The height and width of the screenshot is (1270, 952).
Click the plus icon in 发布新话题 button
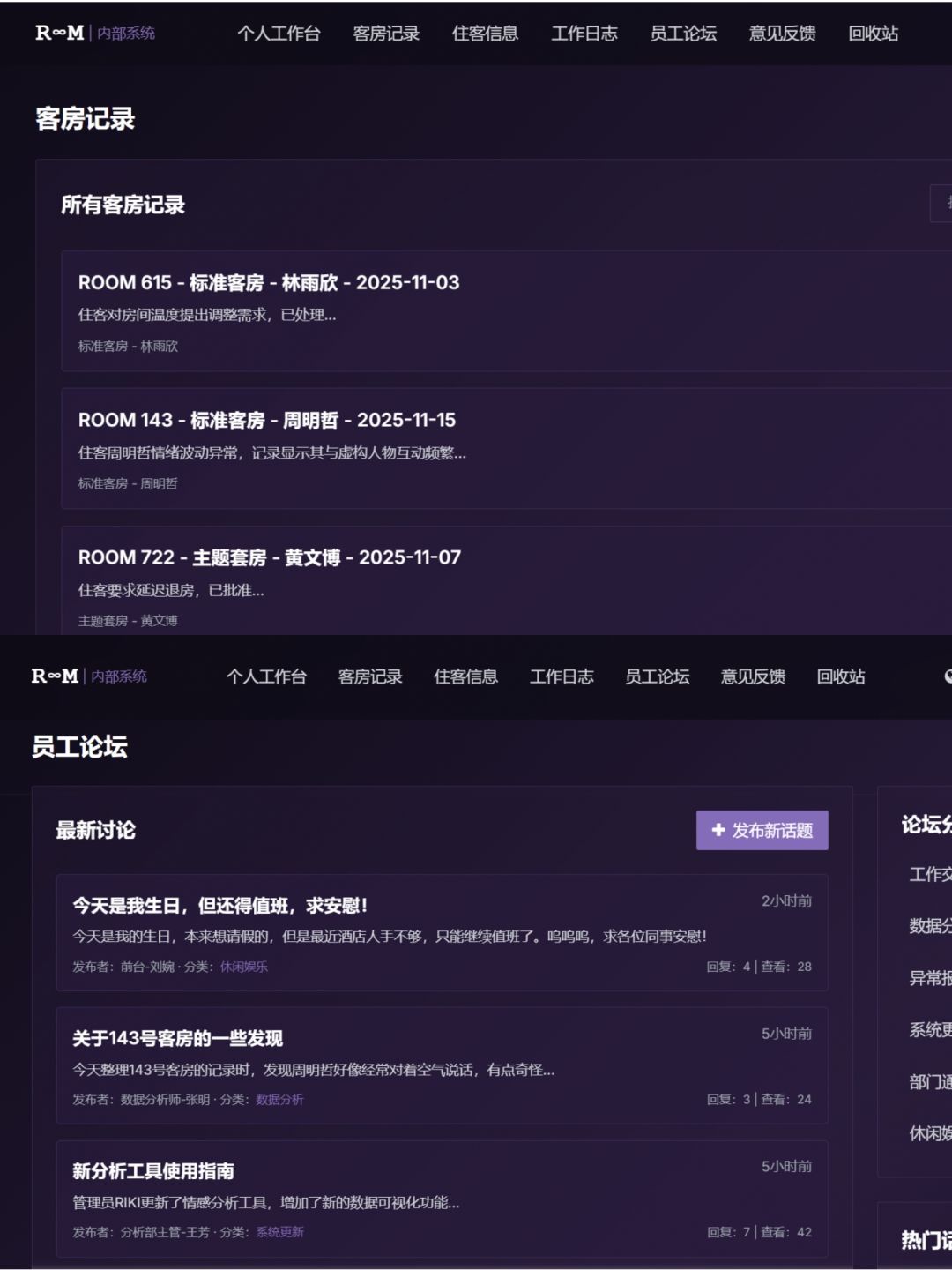[718, 830]
